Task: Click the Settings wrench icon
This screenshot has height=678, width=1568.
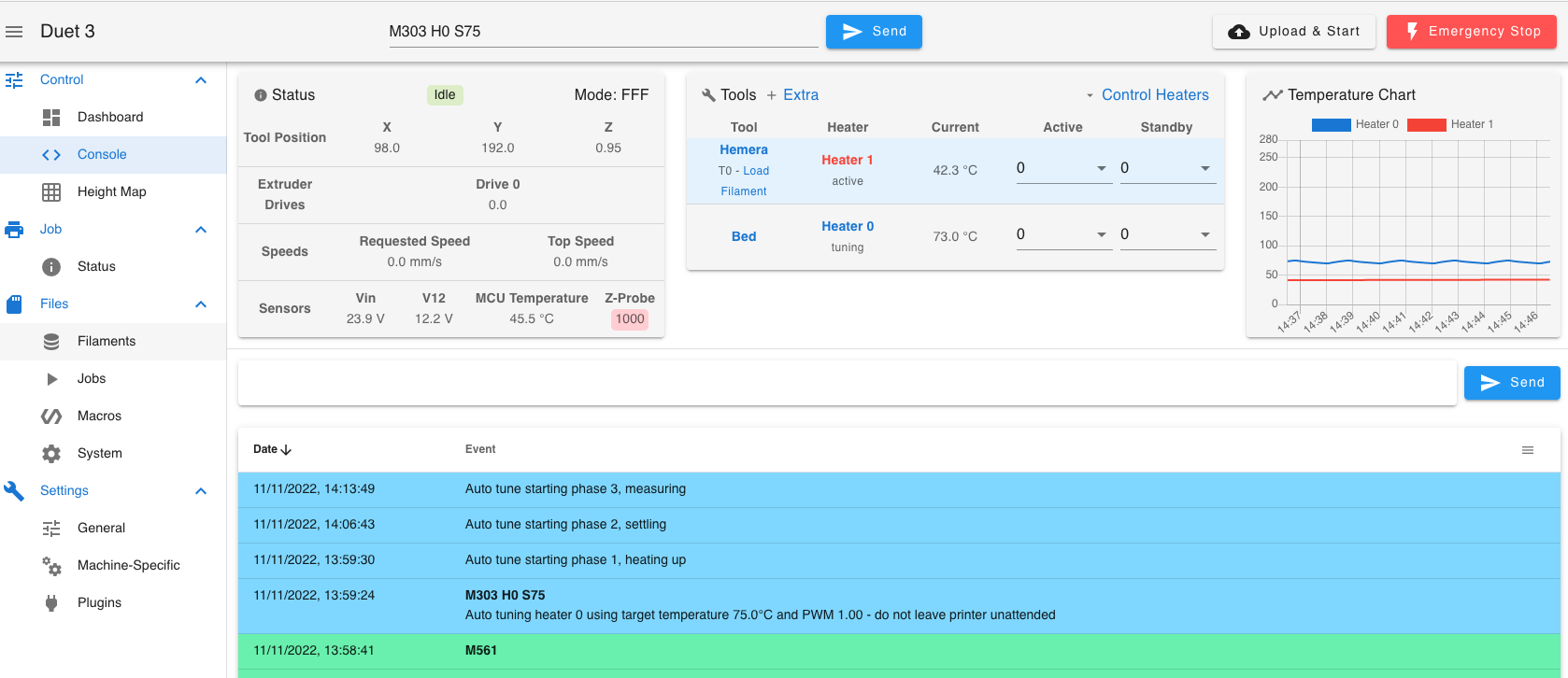Action: pyautogui.click(x=14, y=491)
